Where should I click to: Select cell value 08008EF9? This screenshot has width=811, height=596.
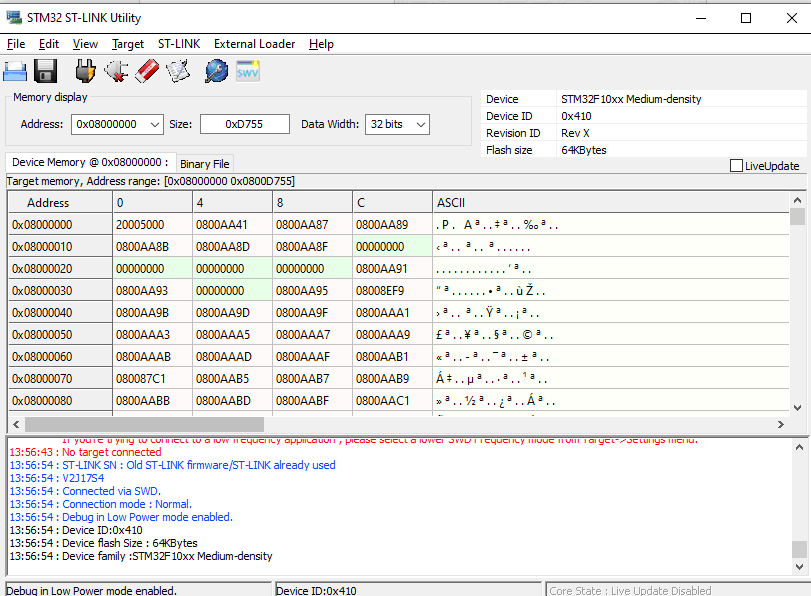[x=392, y=291]
